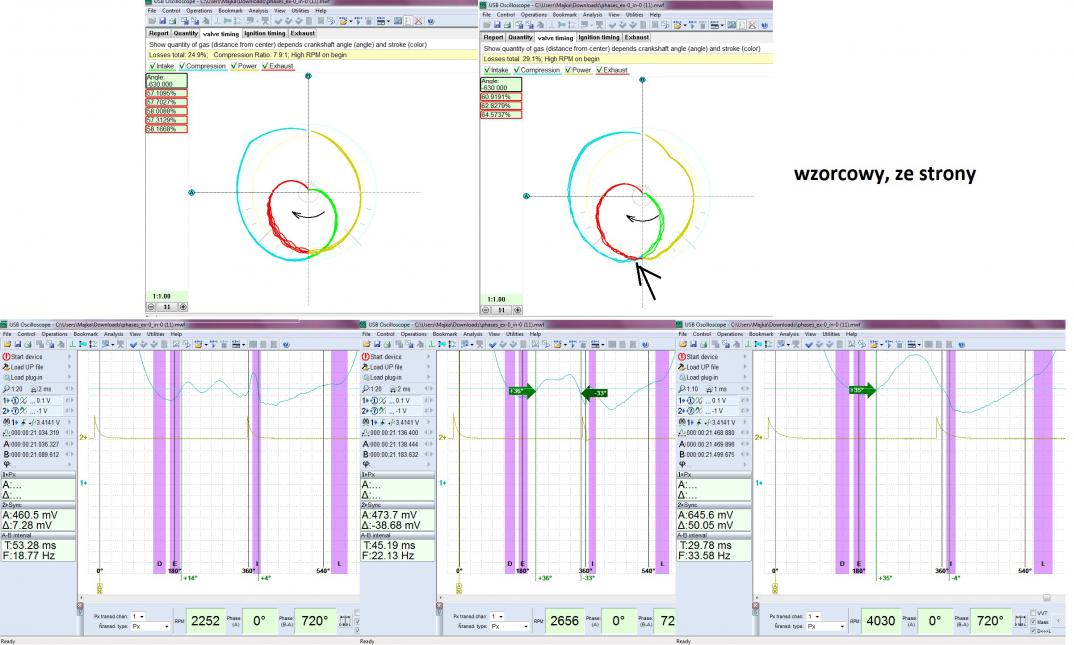Click phase ruler icon beside 720° in 4030 RPM window

pos(1021,621)
